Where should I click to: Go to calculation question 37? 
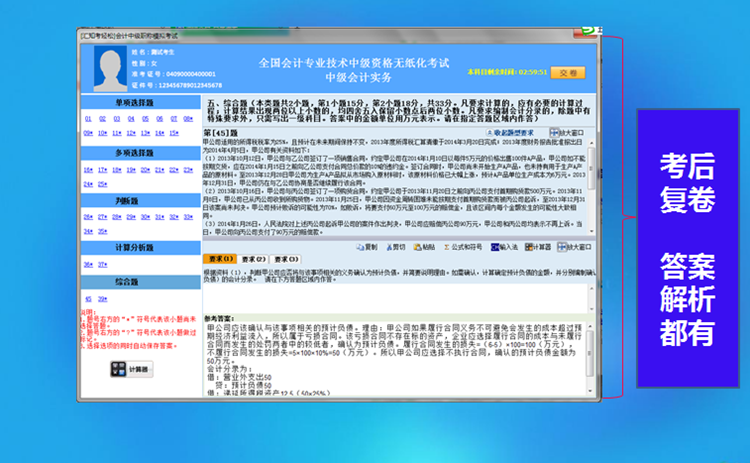pyautogui.click(x=103, y=264)
